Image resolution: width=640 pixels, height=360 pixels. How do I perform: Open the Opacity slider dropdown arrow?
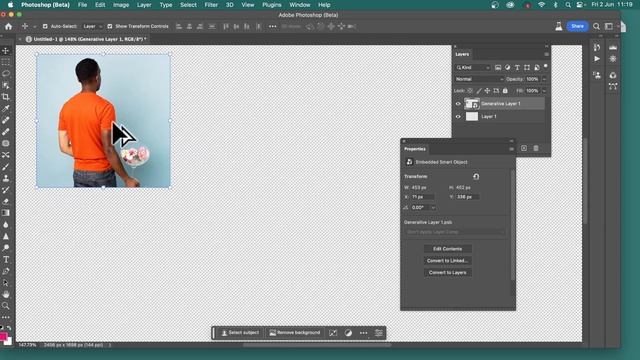click(x=544, y=79)
